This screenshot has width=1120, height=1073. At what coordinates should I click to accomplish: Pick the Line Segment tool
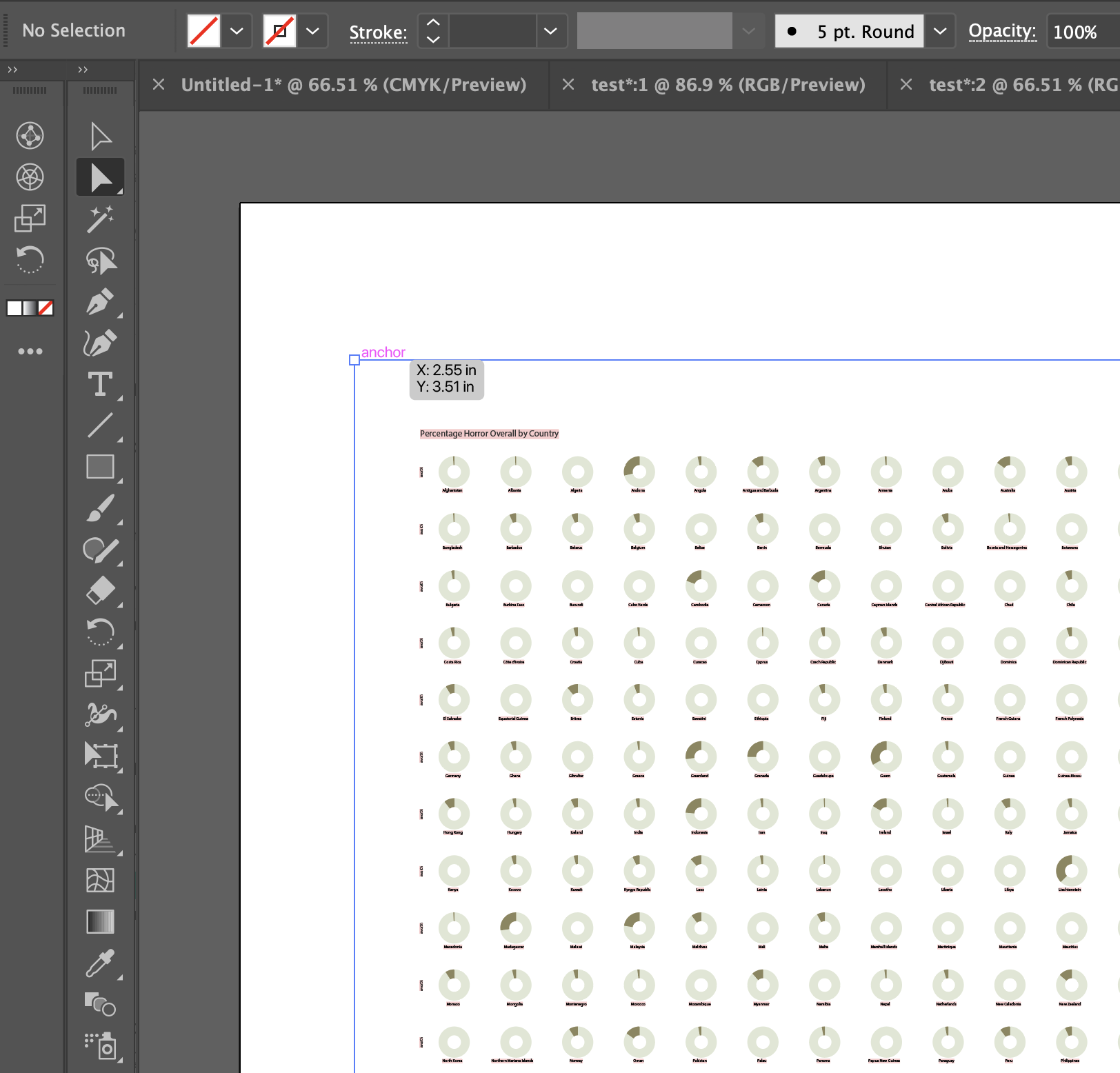[x=100, y=425]
